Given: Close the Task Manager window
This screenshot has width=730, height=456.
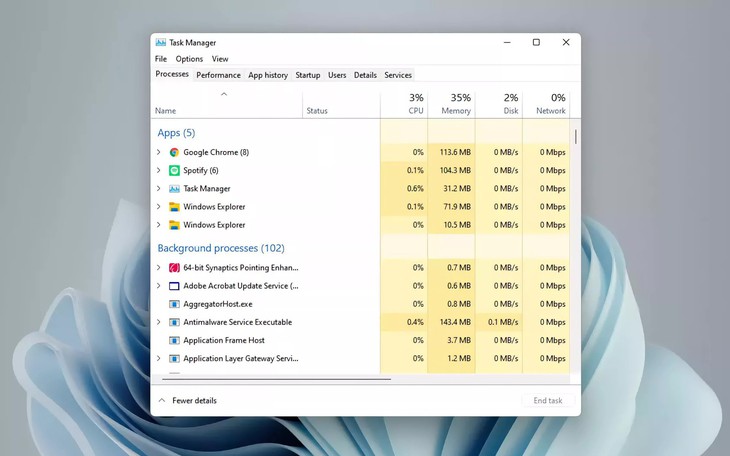Looking at the screenshot, I should (566, 42).
